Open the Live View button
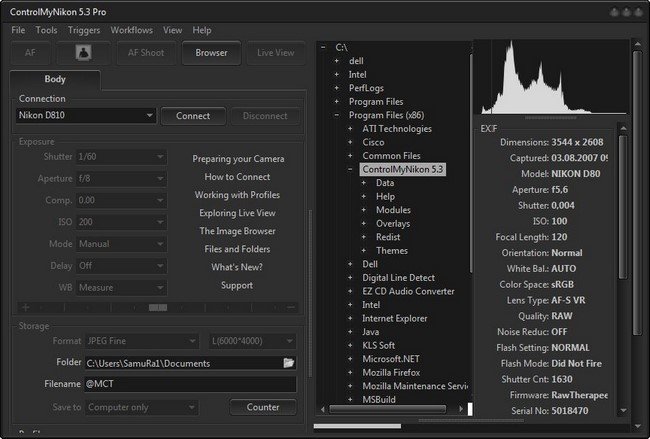This screenshot has height=439, width=650. pos(276,53)
